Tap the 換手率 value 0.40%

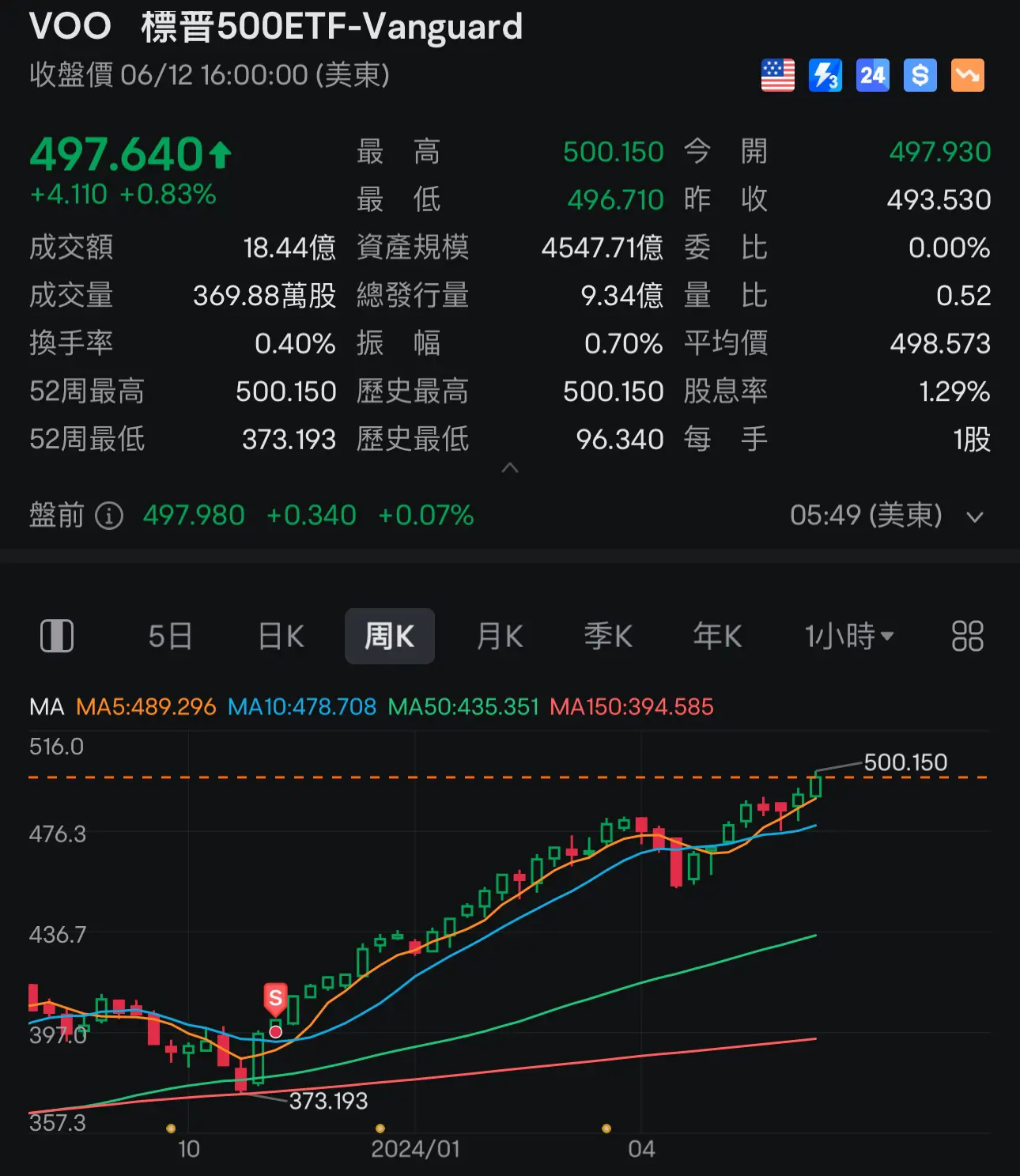tap(295, 343)
